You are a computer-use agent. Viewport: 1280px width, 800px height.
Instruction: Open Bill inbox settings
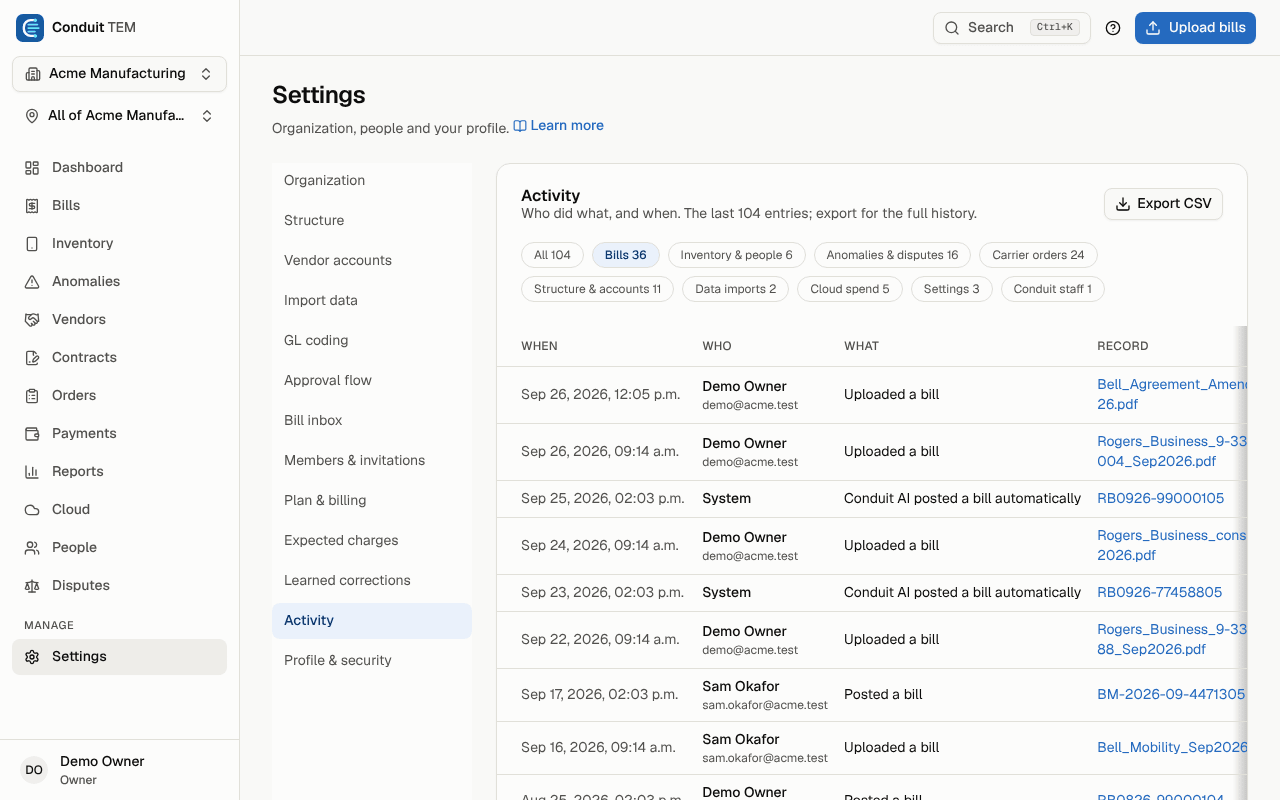tap(372, 421)
